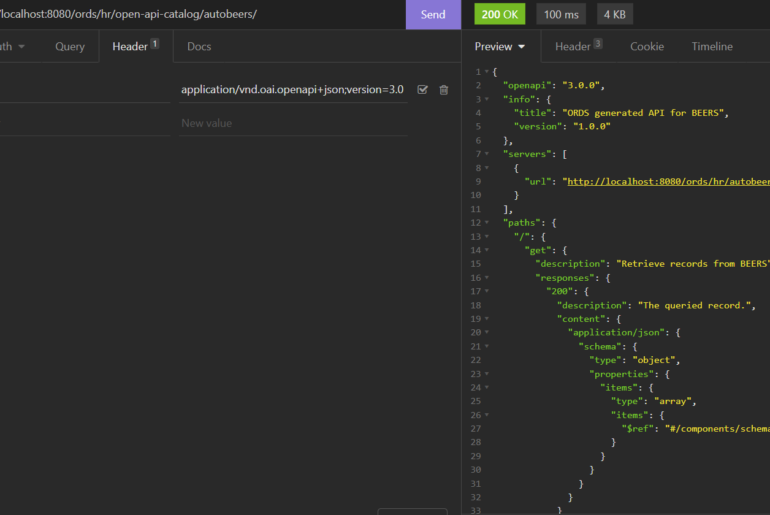The width and height of the screenshot is (770, 515).
Task: Click "The queried record." description text
Action: point(694,305)
